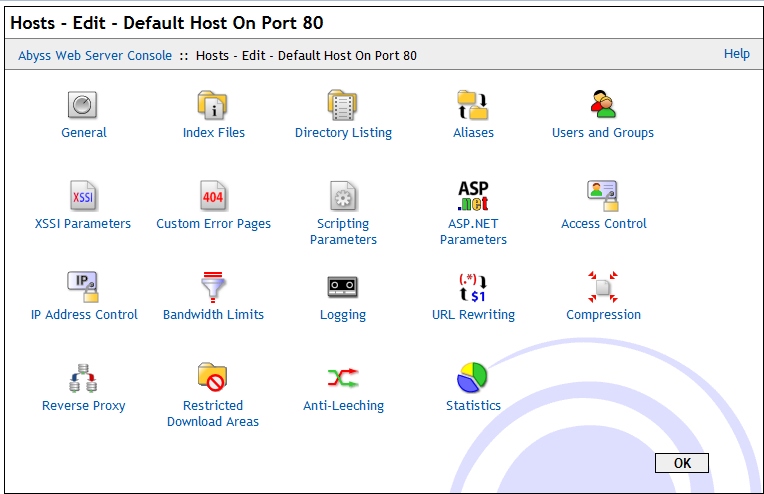Open the Logging cassette icon
Viewport: 764px width, 494px height.
pyautogui.click(x=343, y=287)
